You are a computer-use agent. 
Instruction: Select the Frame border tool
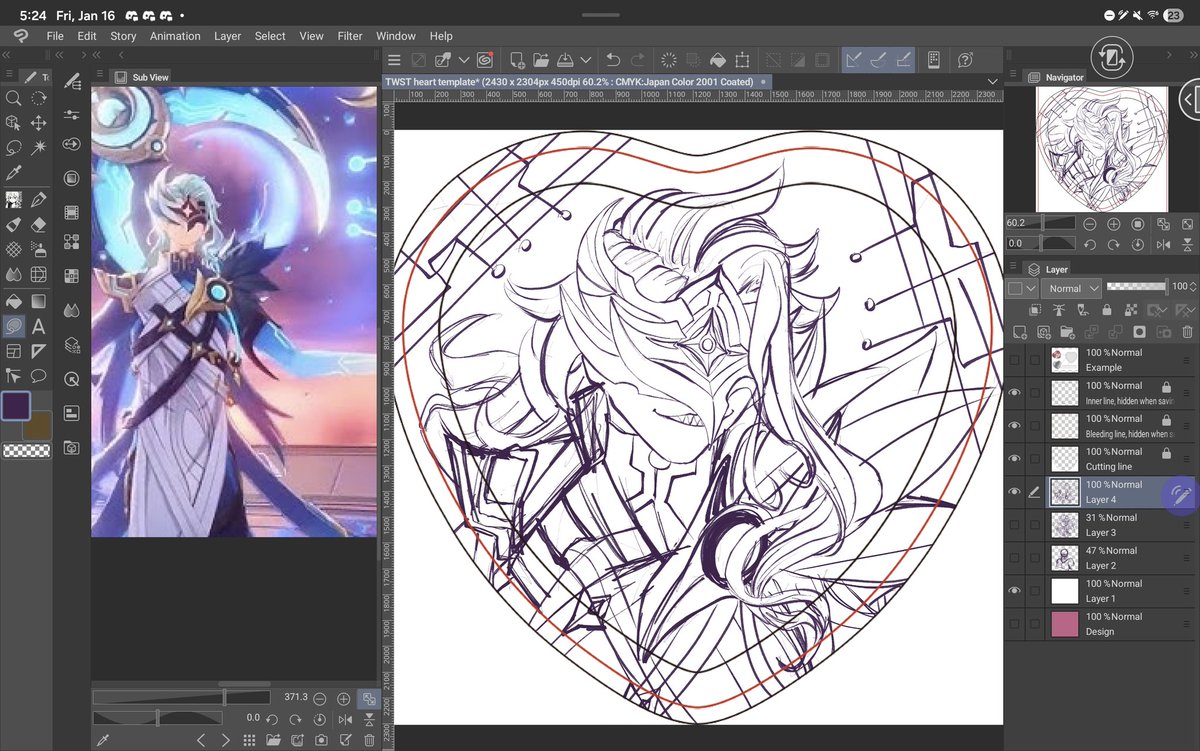[14, 351]
